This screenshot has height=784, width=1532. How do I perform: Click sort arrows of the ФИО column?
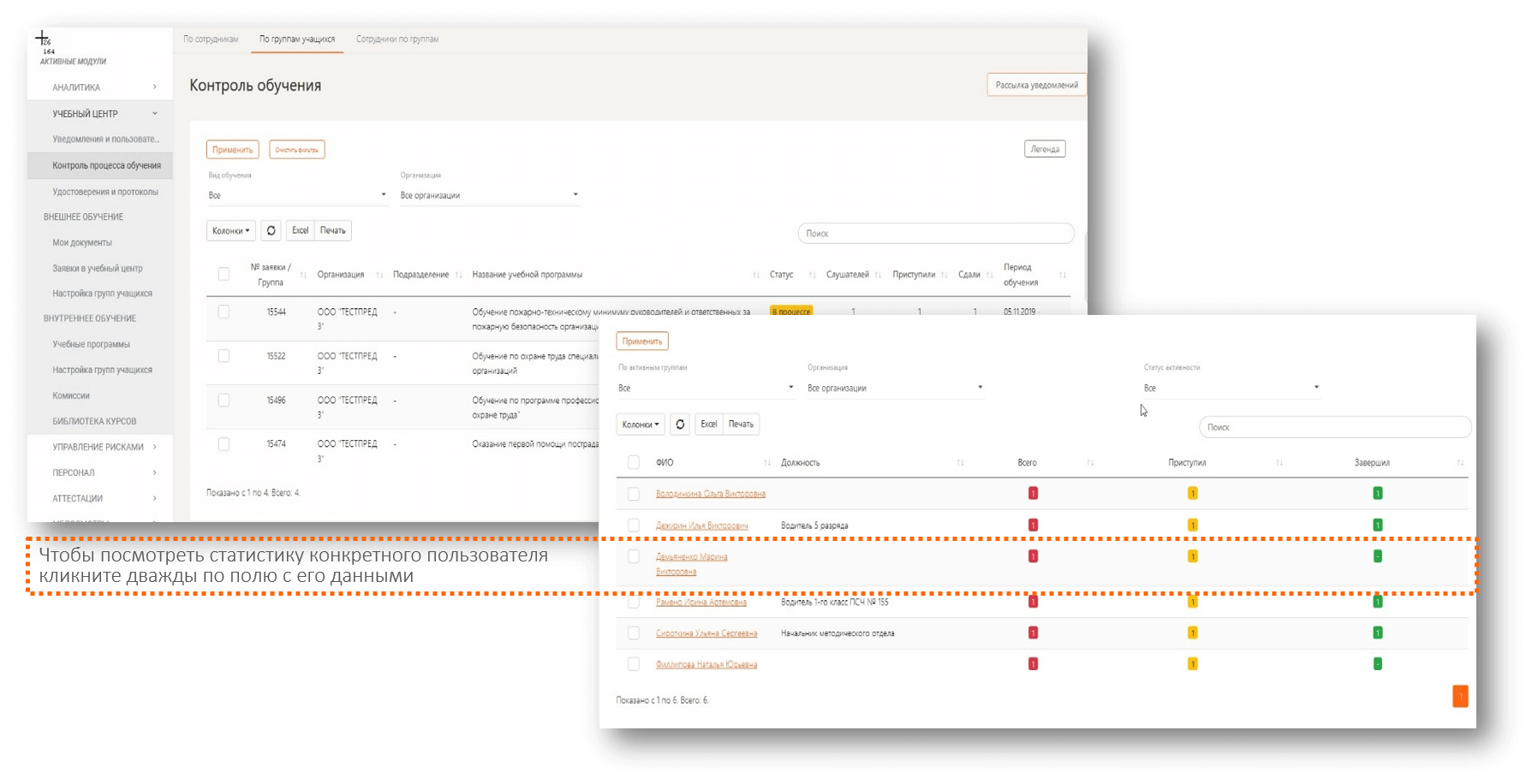[x=766, y=463]
